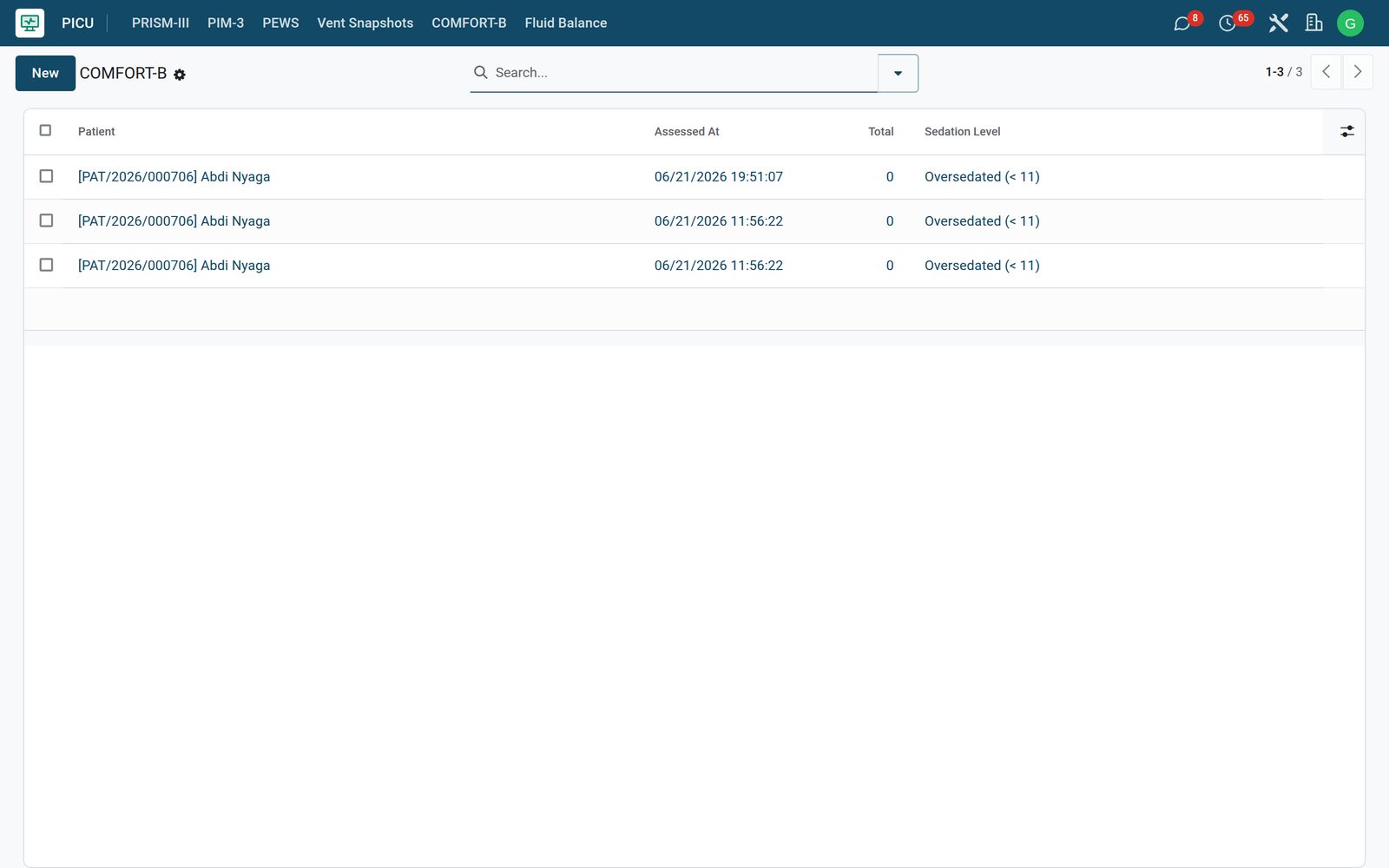Open the PICU app home icon

tap(30, 23)
